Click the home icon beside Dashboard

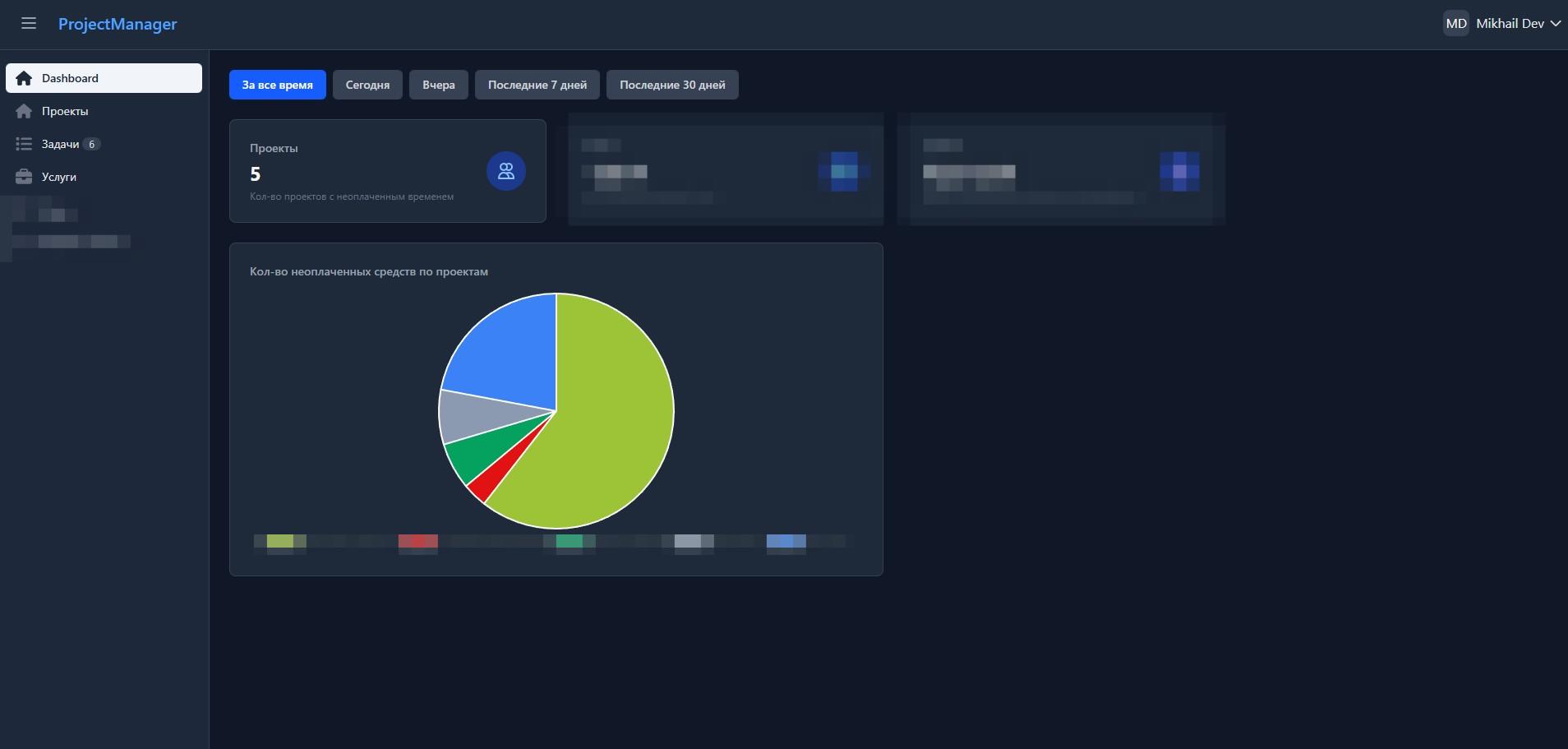(24, 78)
